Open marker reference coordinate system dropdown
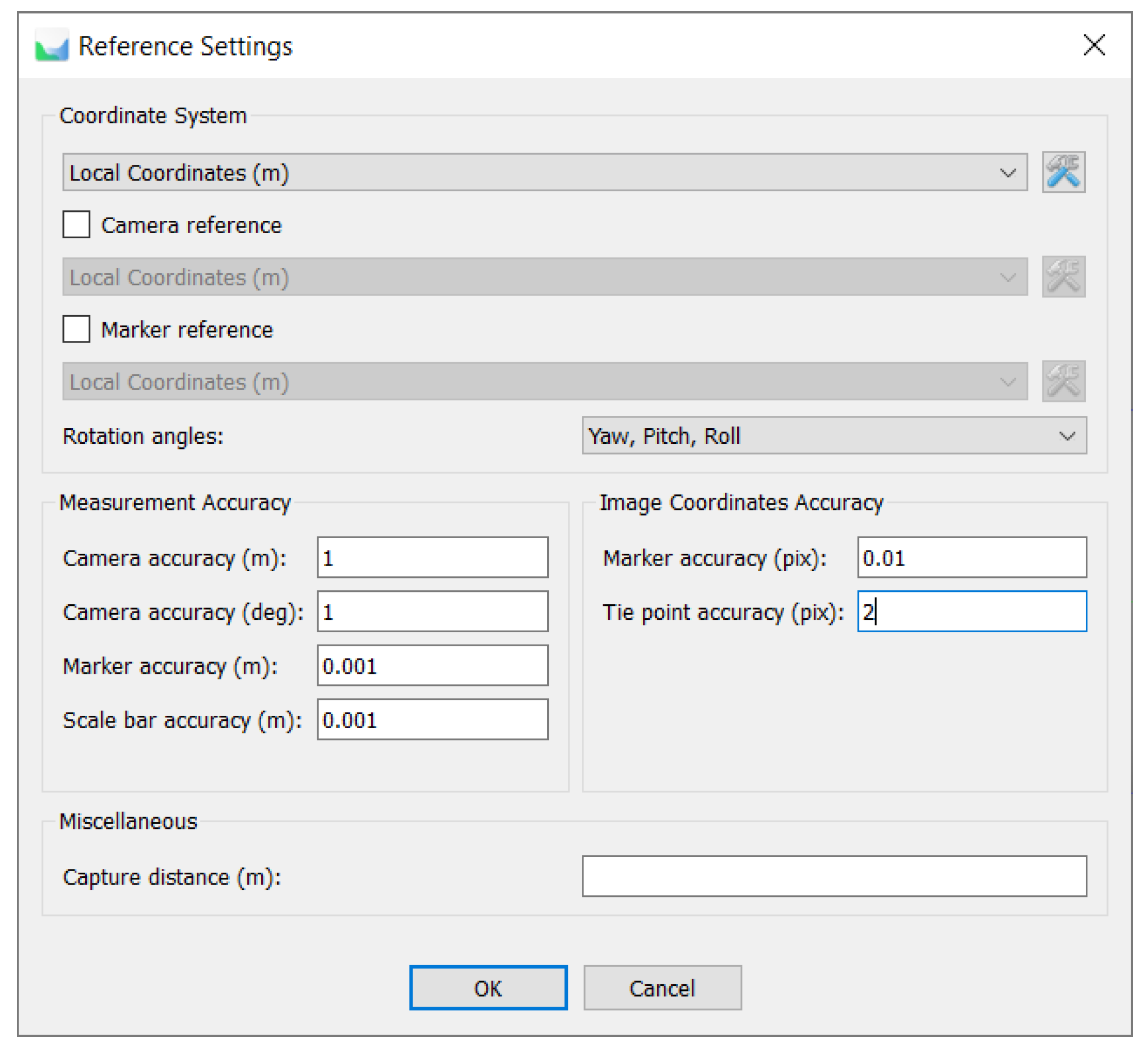 click(x=544, y=381)
